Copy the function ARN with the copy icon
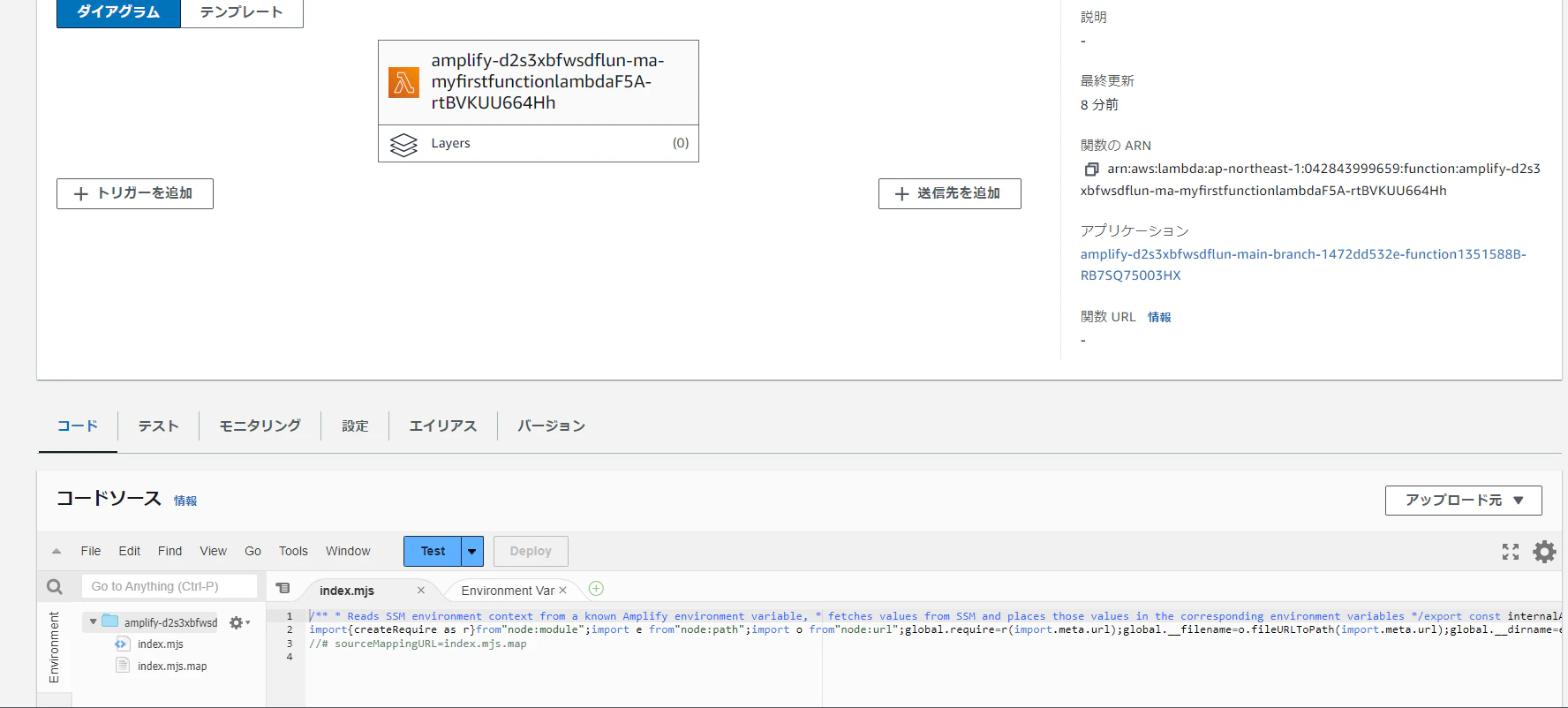This screenshot has width=1568, height=708. click(1091, 169)
